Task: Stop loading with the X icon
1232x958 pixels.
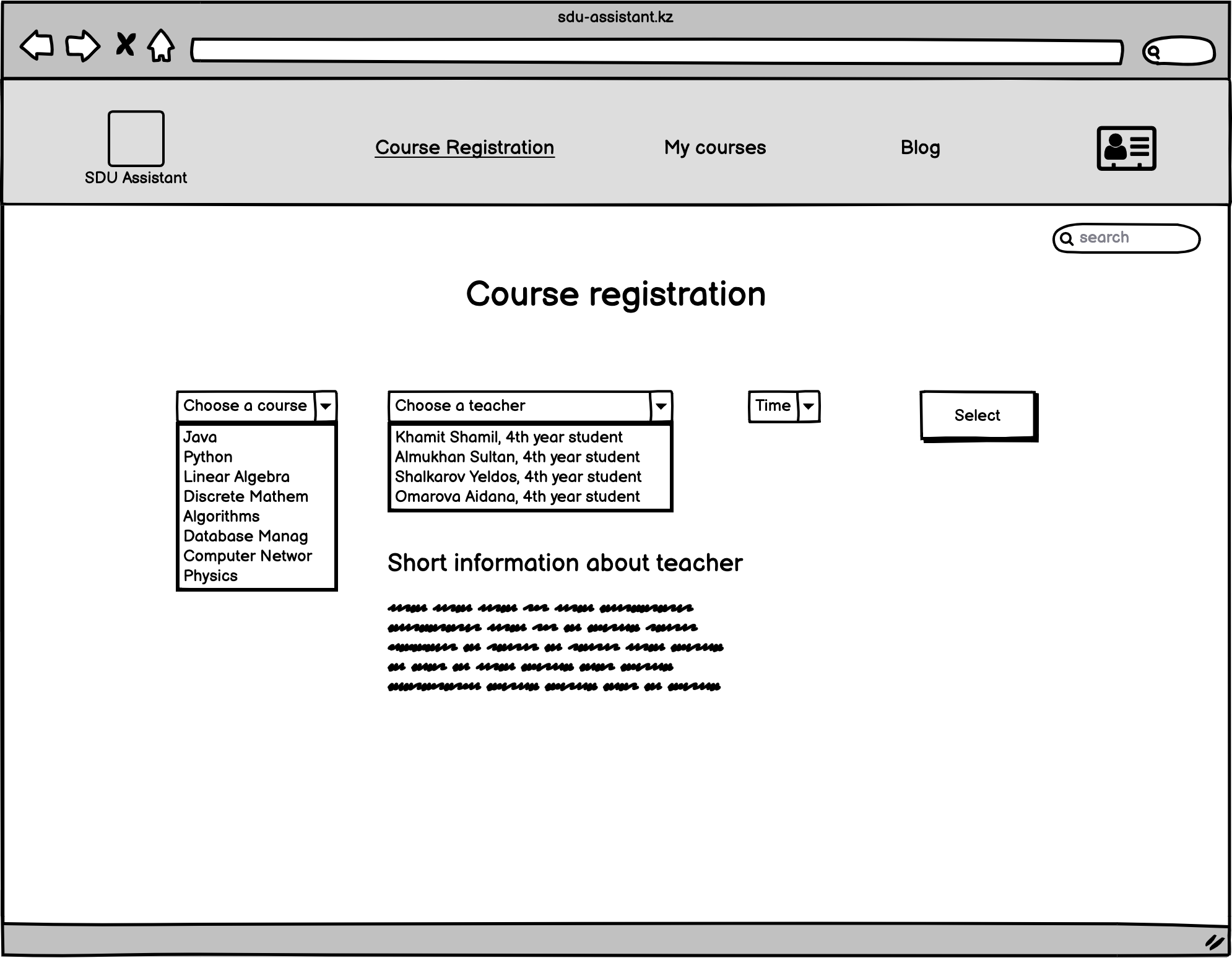Action: pyautogui.click(x=126, y=45)
